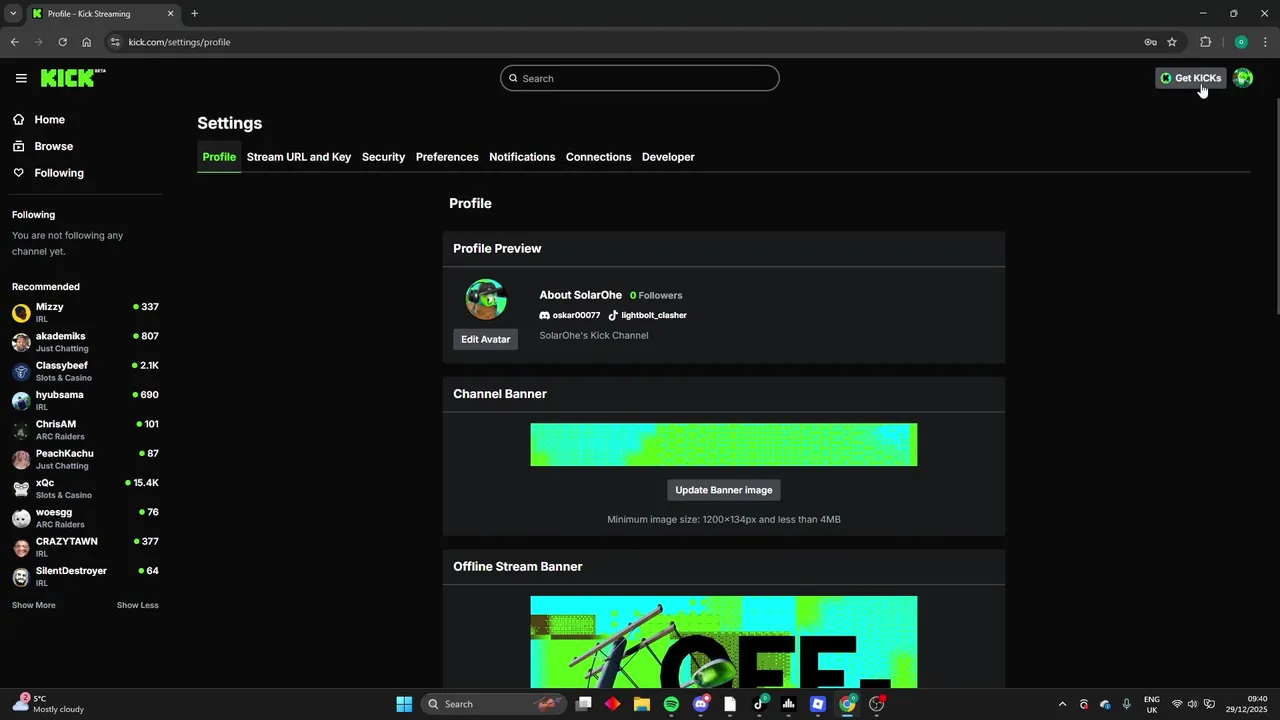Click the Home house icon in sidebar
This screenshot has width=1280, height=720.
tap(19, 119)
